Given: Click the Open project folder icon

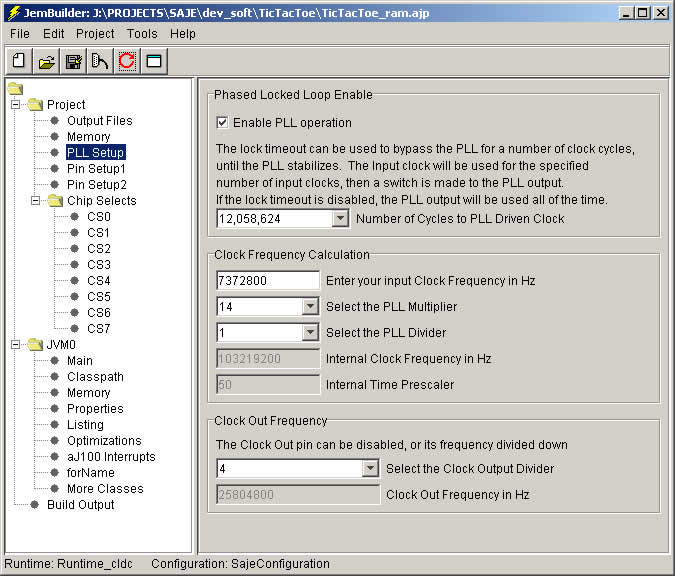Looking at the screenshot, I should pyautogui.click(x=46, y=62).
